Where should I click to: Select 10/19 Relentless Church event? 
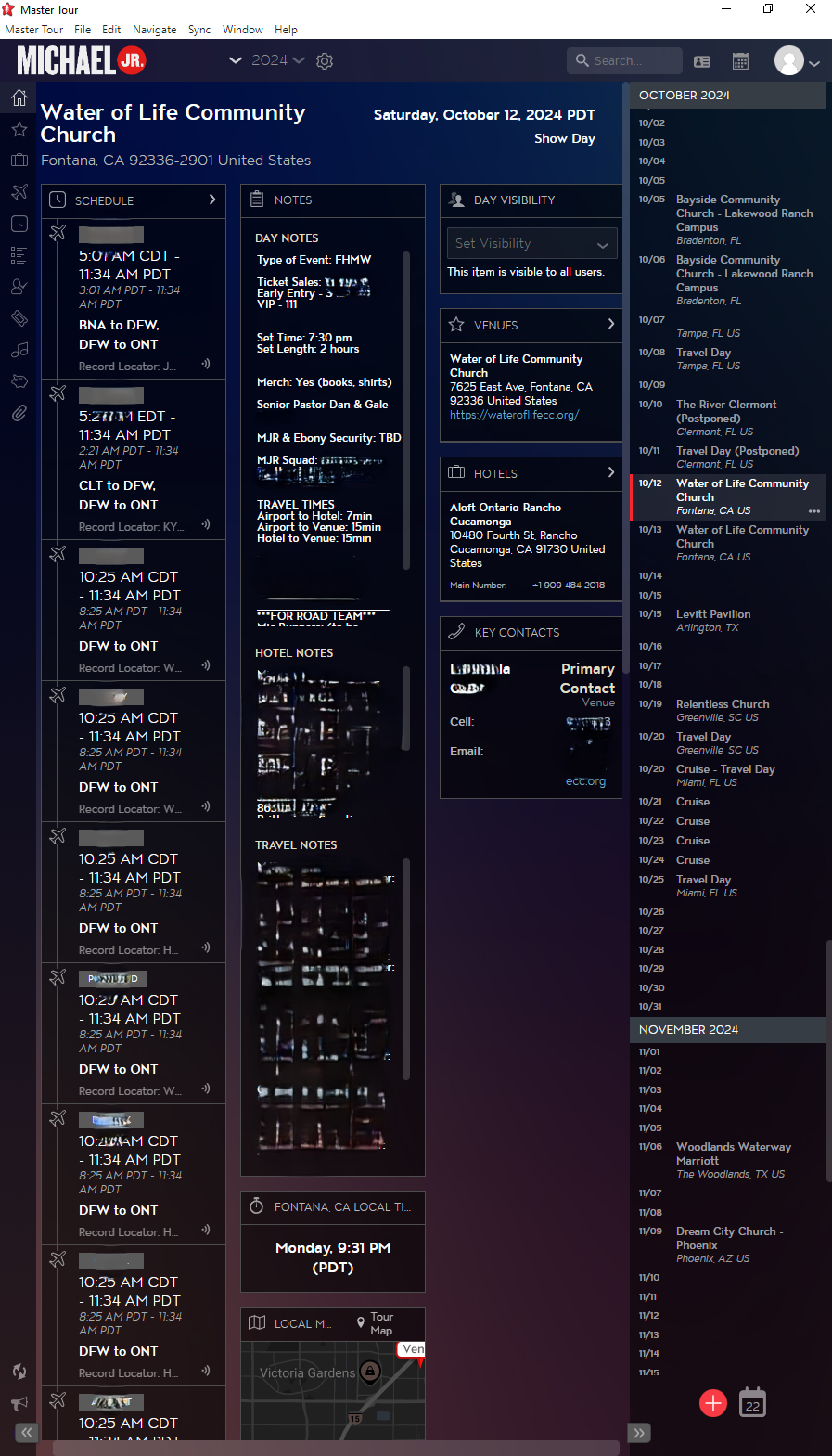(x=727, y=710)
